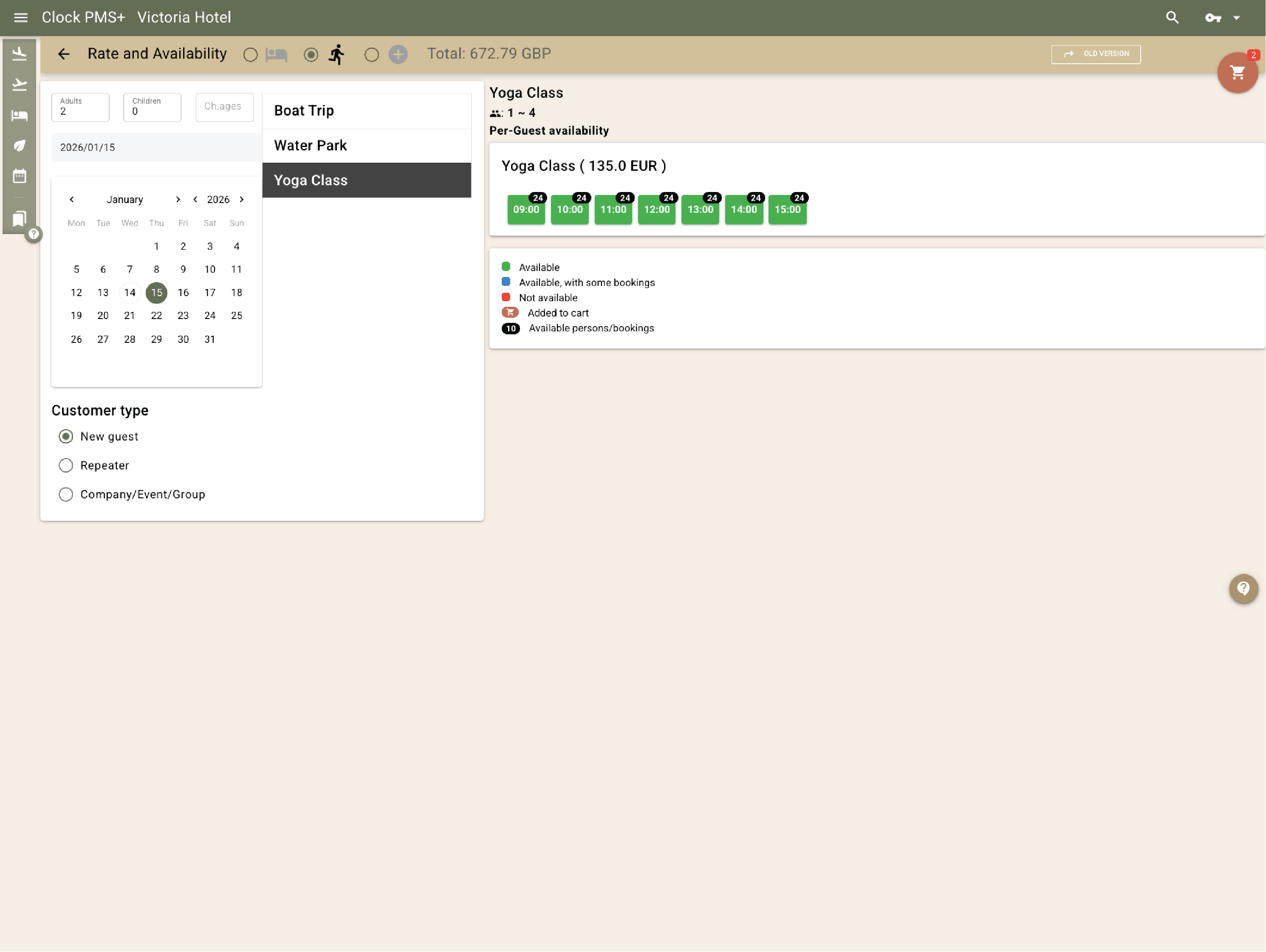Image resolution: width=1266 pixels, height=952 pixels.
Task: Open departures plane-takeoff sidebar icon
Action: click(x=20, y=85)
